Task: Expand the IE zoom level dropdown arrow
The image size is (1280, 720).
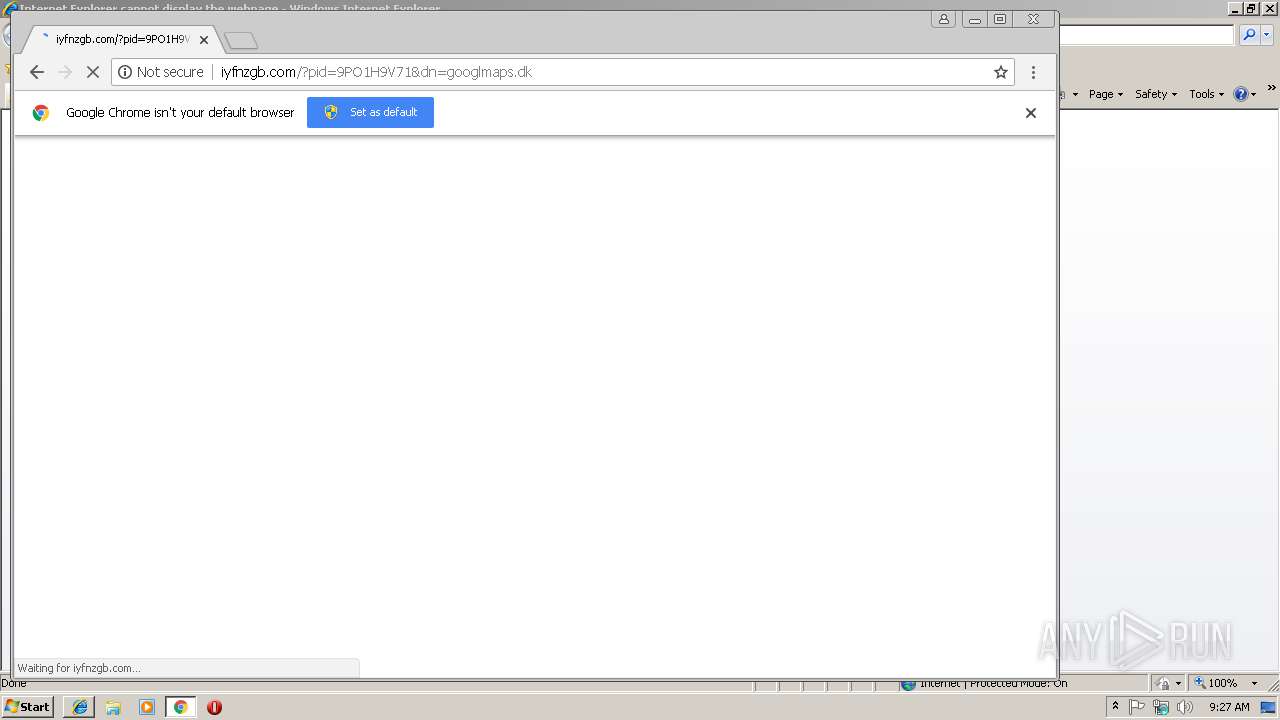Action: (1254, 684)
